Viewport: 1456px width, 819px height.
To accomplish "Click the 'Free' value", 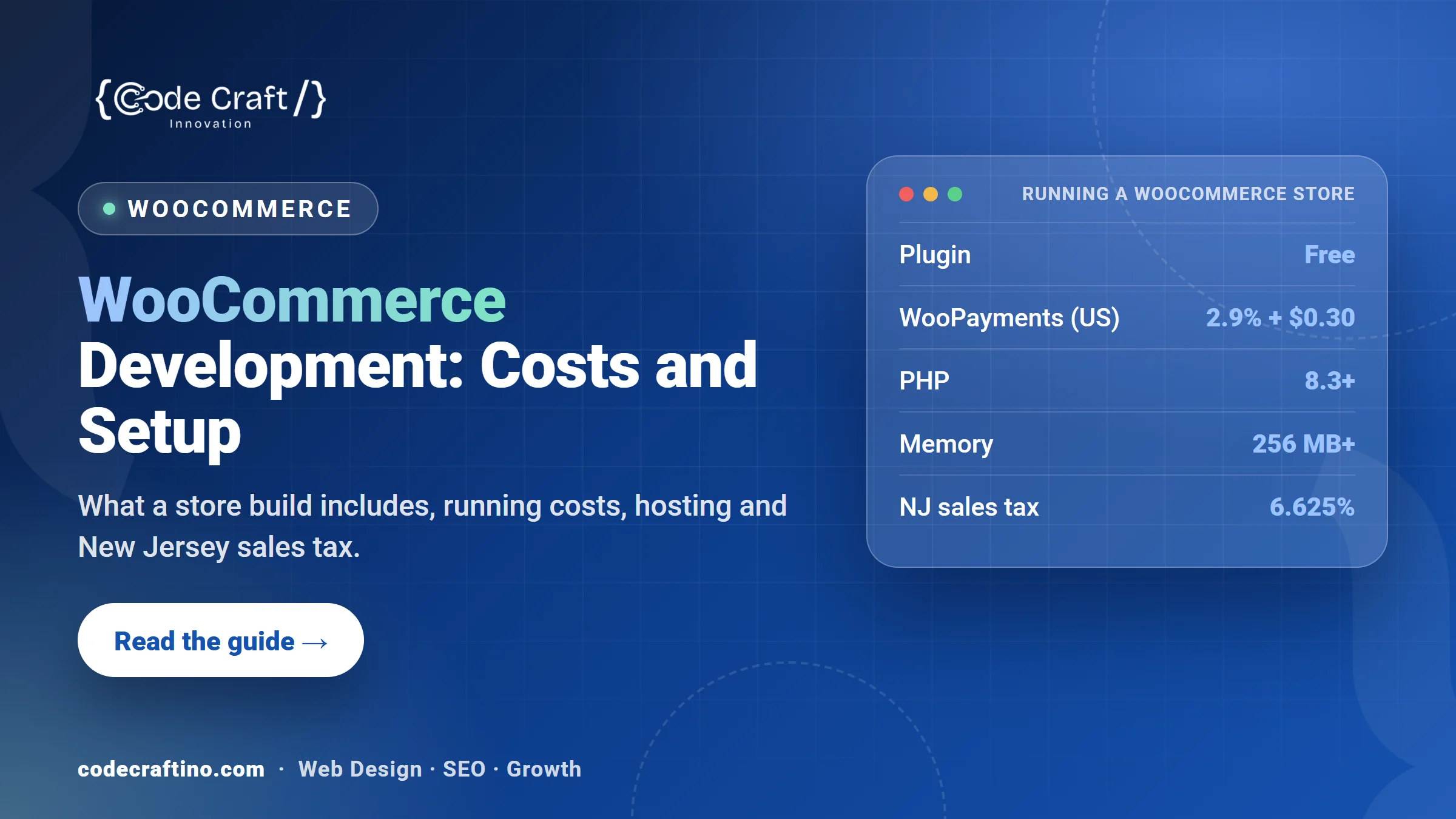I will [1329, 255].
